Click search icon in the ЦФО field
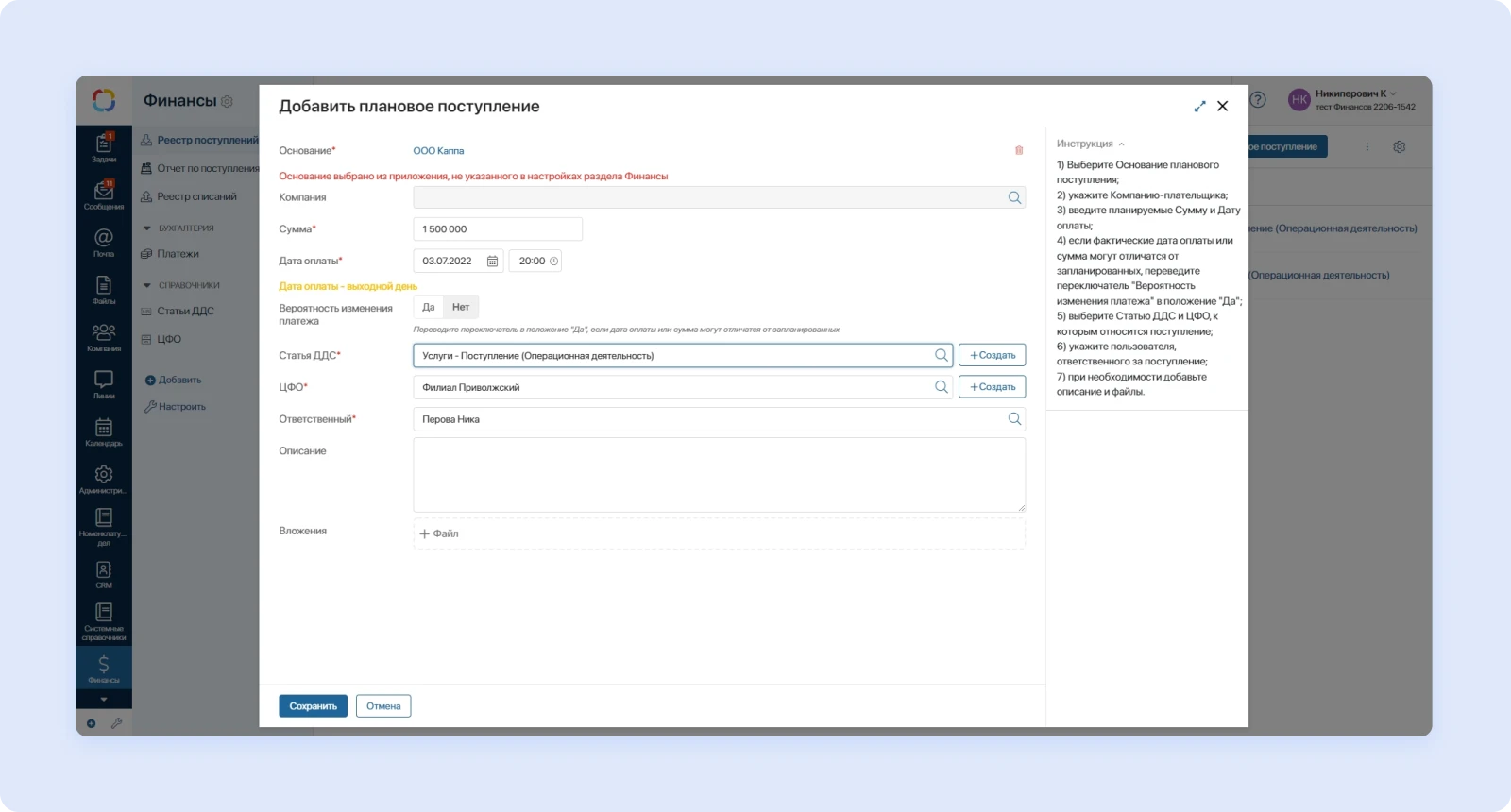 coord(941,387)
